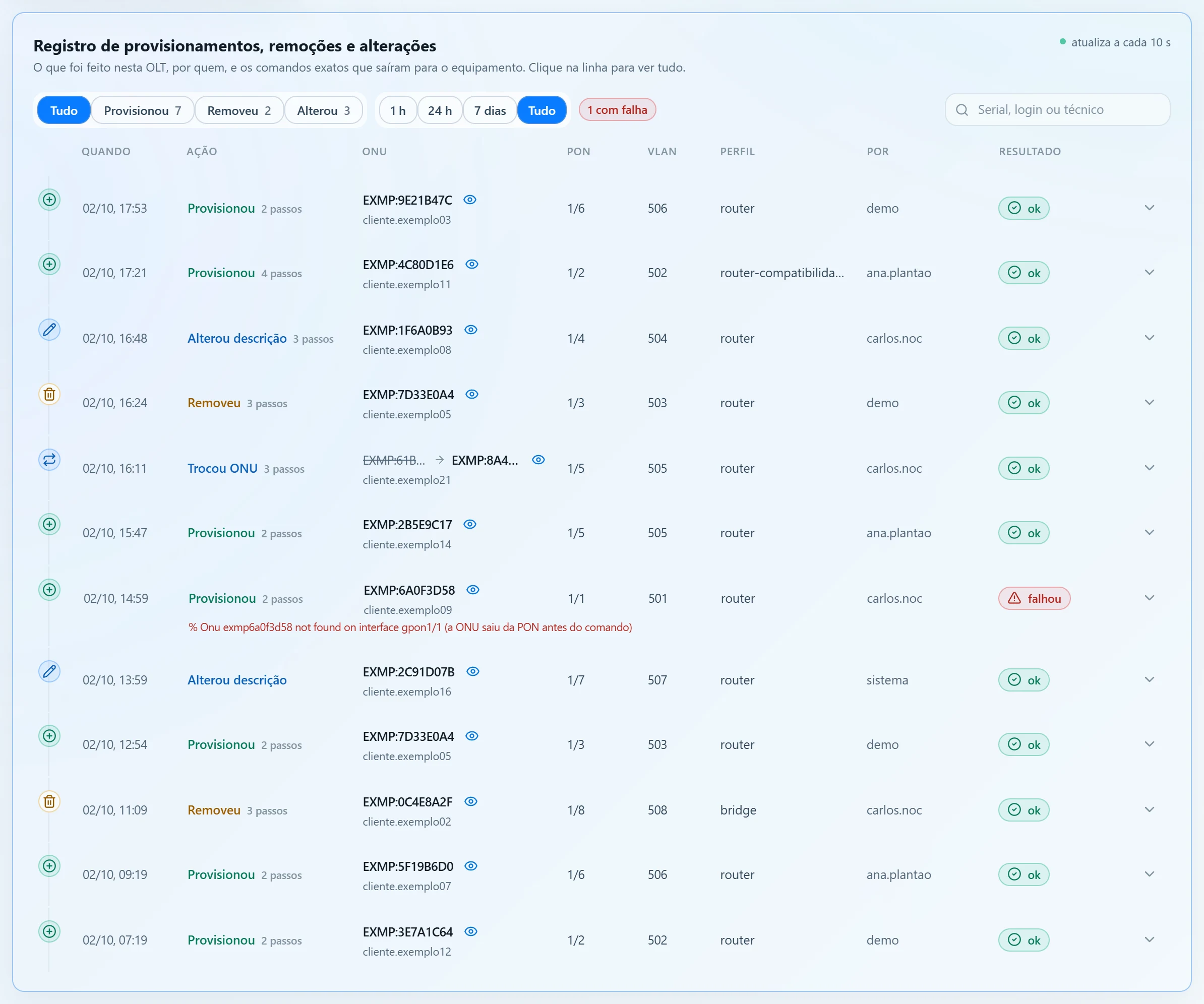Click eye icon next to EXMP:1F6A0B93
The image size is (1204, 1004).
[471, 330]
